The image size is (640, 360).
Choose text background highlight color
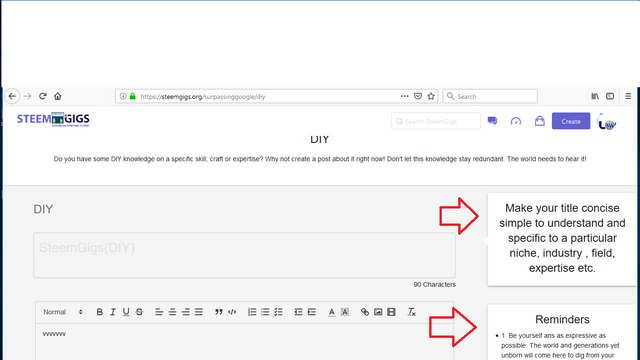coord(345,312)
